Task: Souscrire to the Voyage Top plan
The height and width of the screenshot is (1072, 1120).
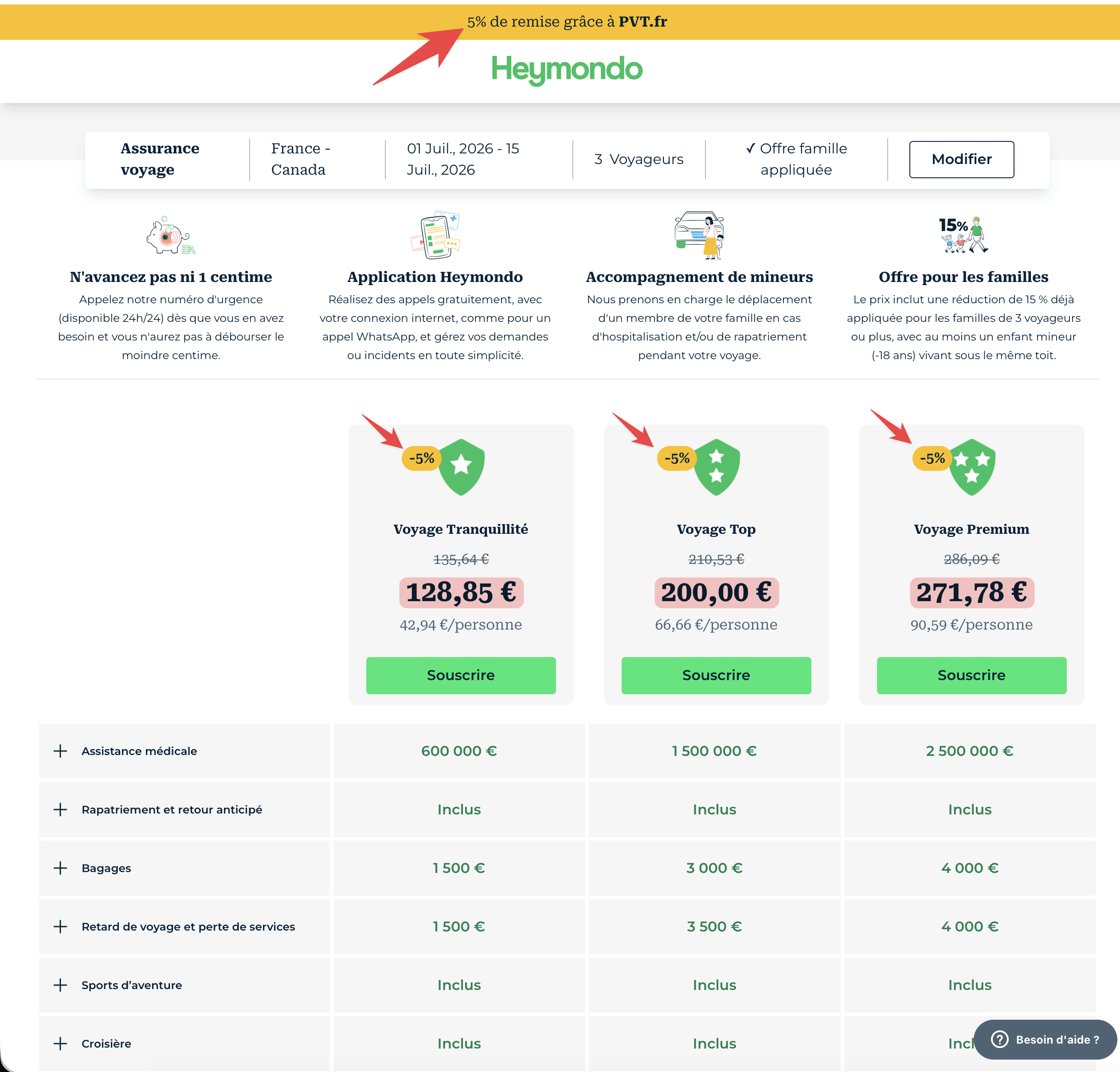Action: tap(716, 675)
